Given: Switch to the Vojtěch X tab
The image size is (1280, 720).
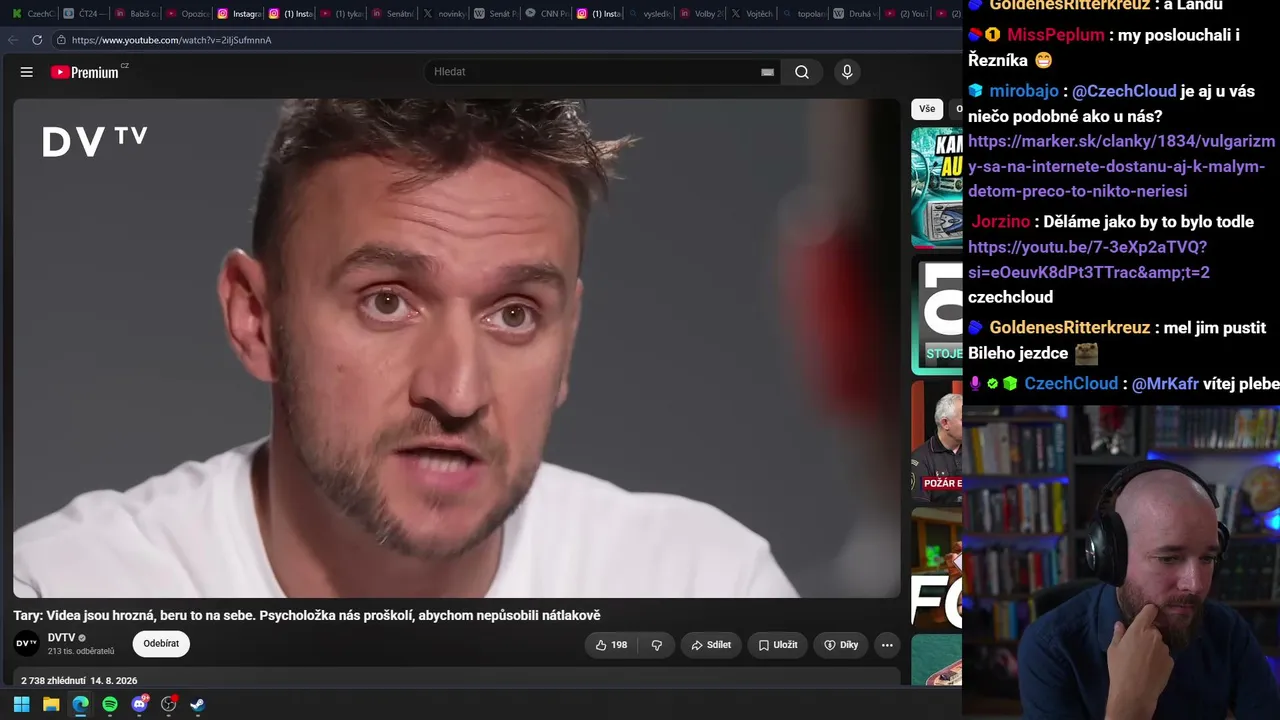Looking at the screenshot, I should [x=752, y=14].
